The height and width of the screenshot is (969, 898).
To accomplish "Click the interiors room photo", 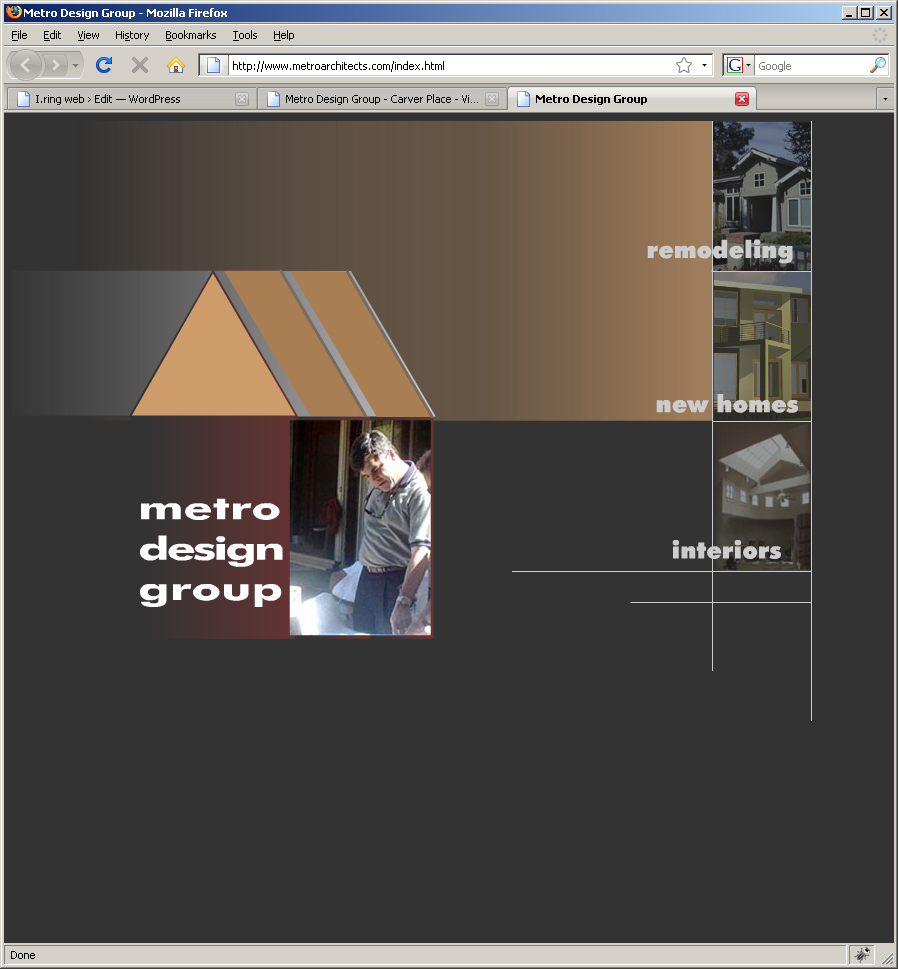I will point(761,496).
